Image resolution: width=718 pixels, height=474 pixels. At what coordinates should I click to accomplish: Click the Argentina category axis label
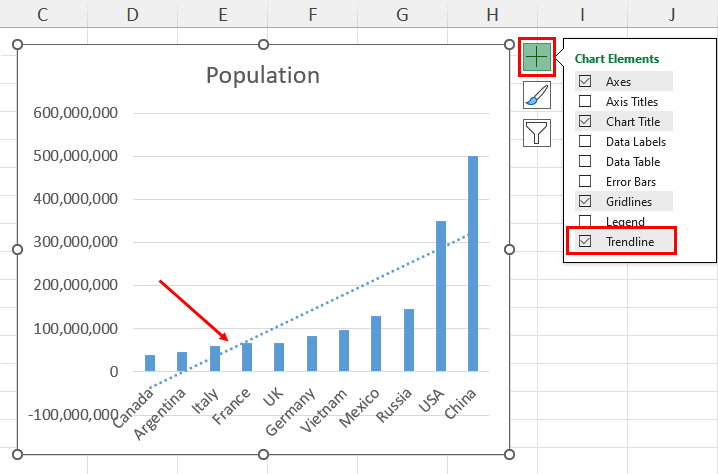click(x=159, y=414)
